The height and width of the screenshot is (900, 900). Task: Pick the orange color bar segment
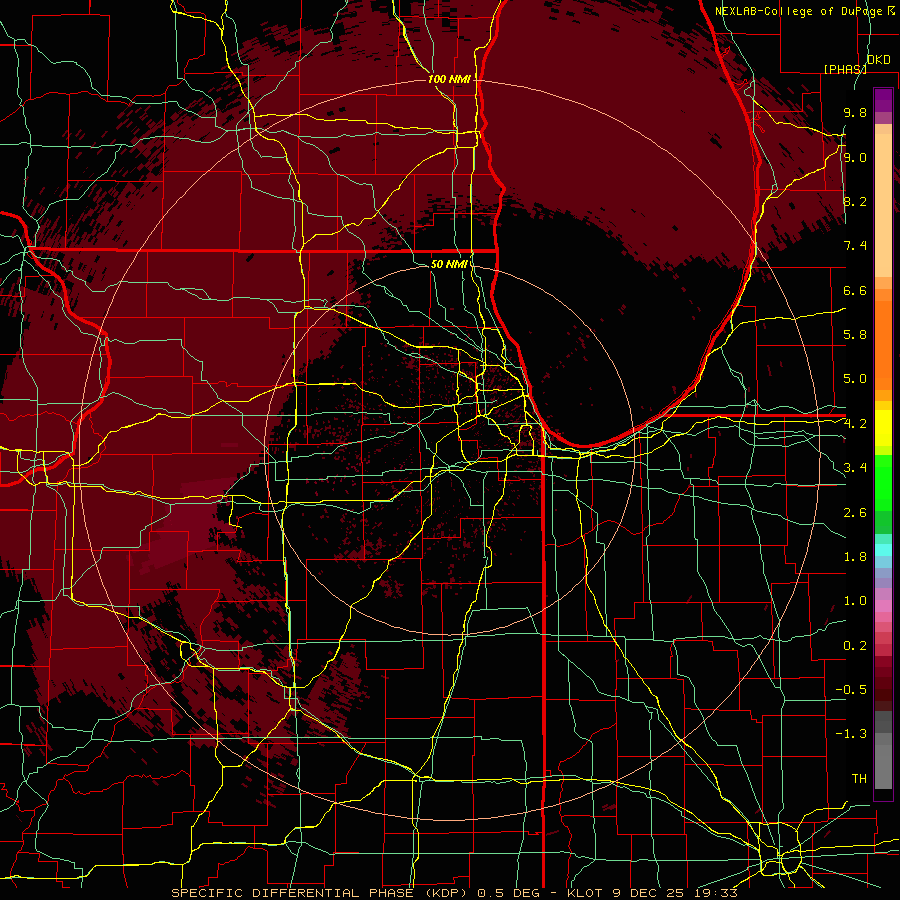[x=883, y=344]
